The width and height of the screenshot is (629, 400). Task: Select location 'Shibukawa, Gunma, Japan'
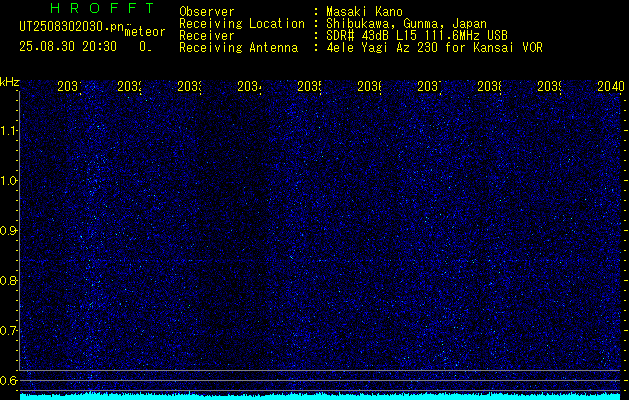point(406,24)
